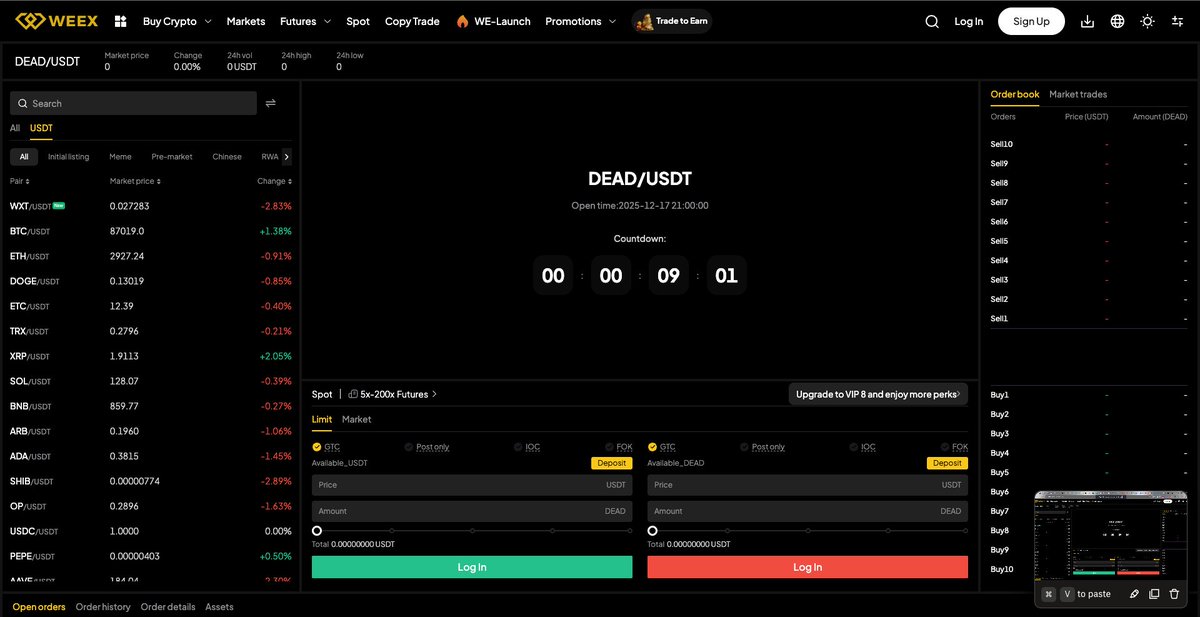Click the buy Price input field
The height and width of the screenshot is (617, 1200).
(472, 485)
